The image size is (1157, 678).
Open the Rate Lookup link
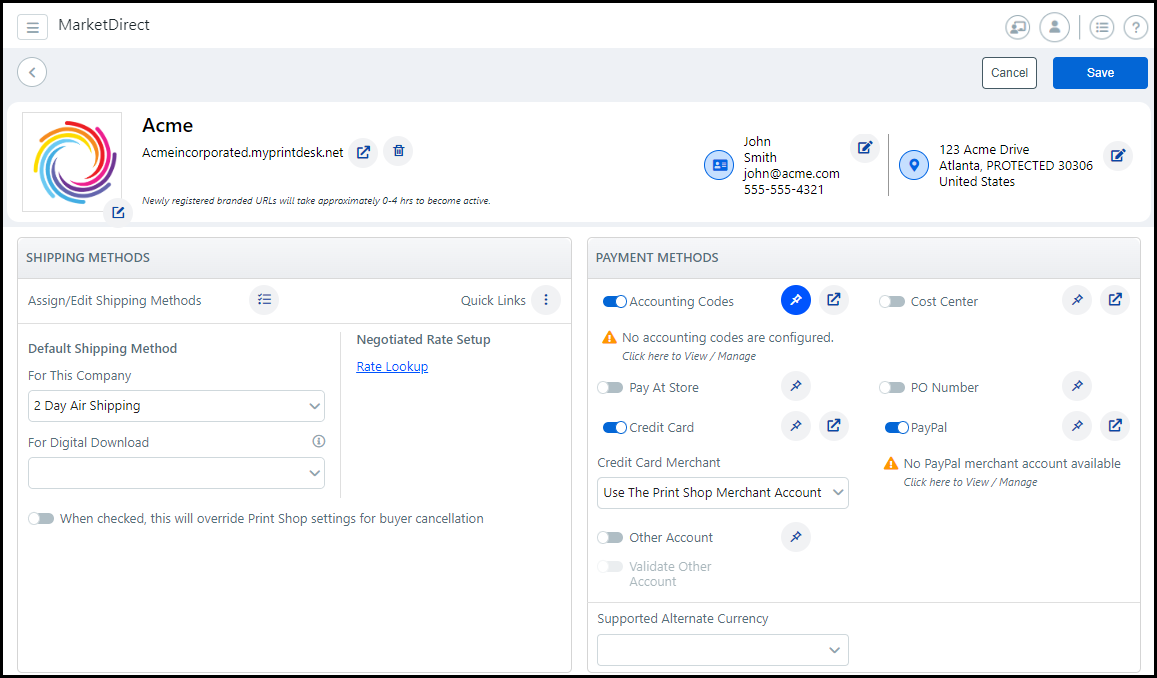point(392,367)
